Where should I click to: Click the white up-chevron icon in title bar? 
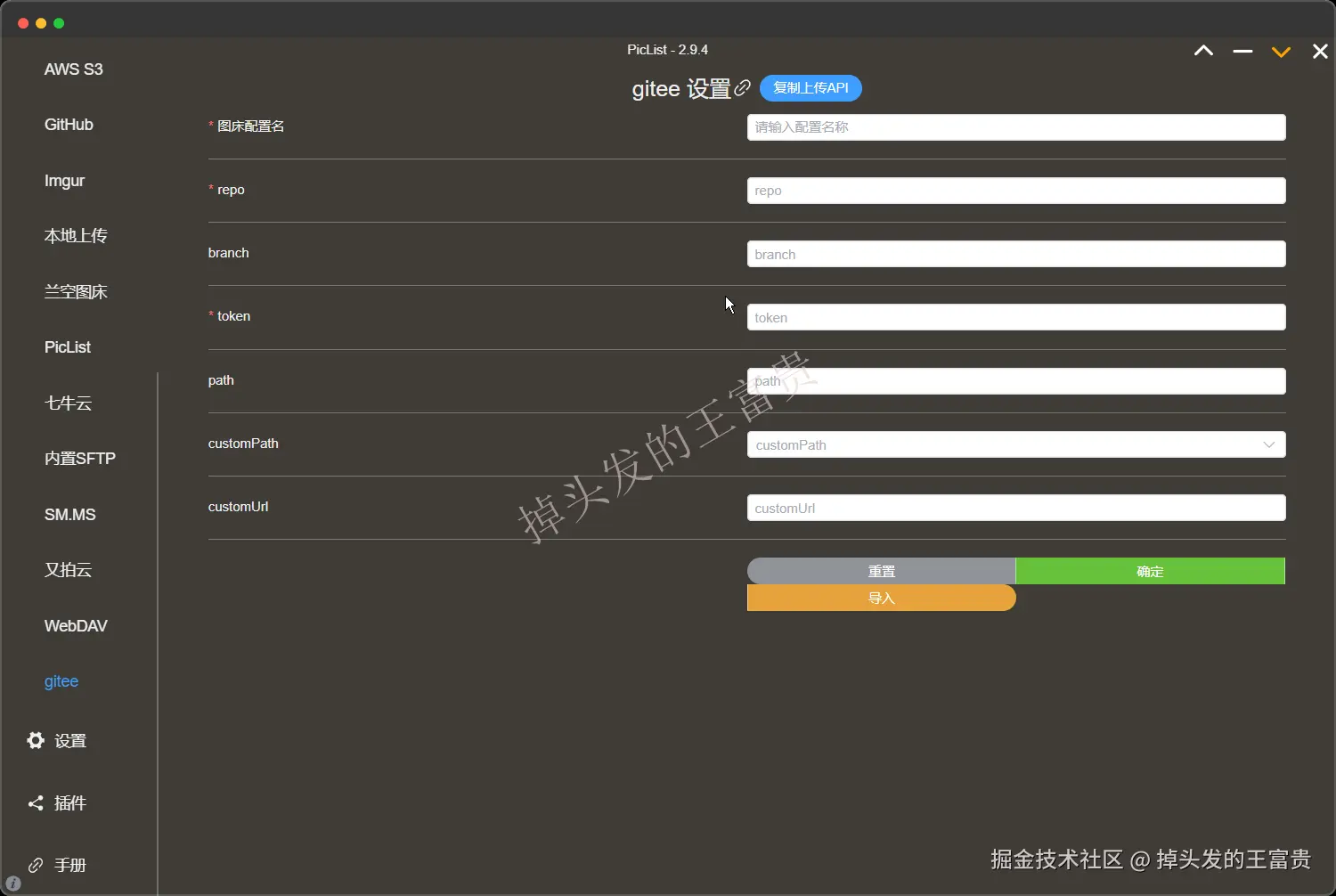1203,51
